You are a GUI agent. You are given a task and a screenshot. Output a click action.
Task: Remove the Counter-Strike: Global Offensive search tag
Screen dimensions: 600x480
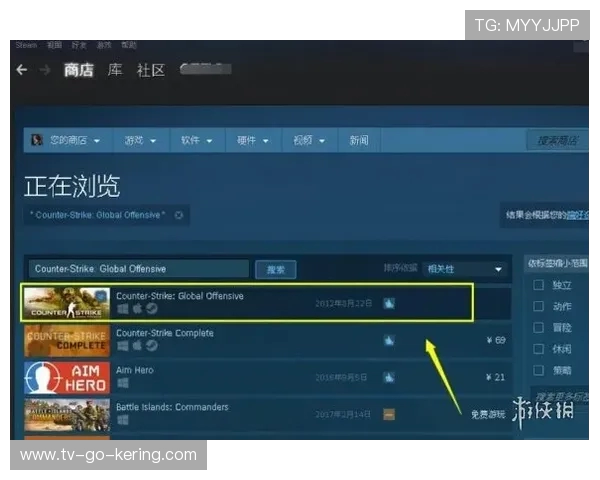[179, 215]
